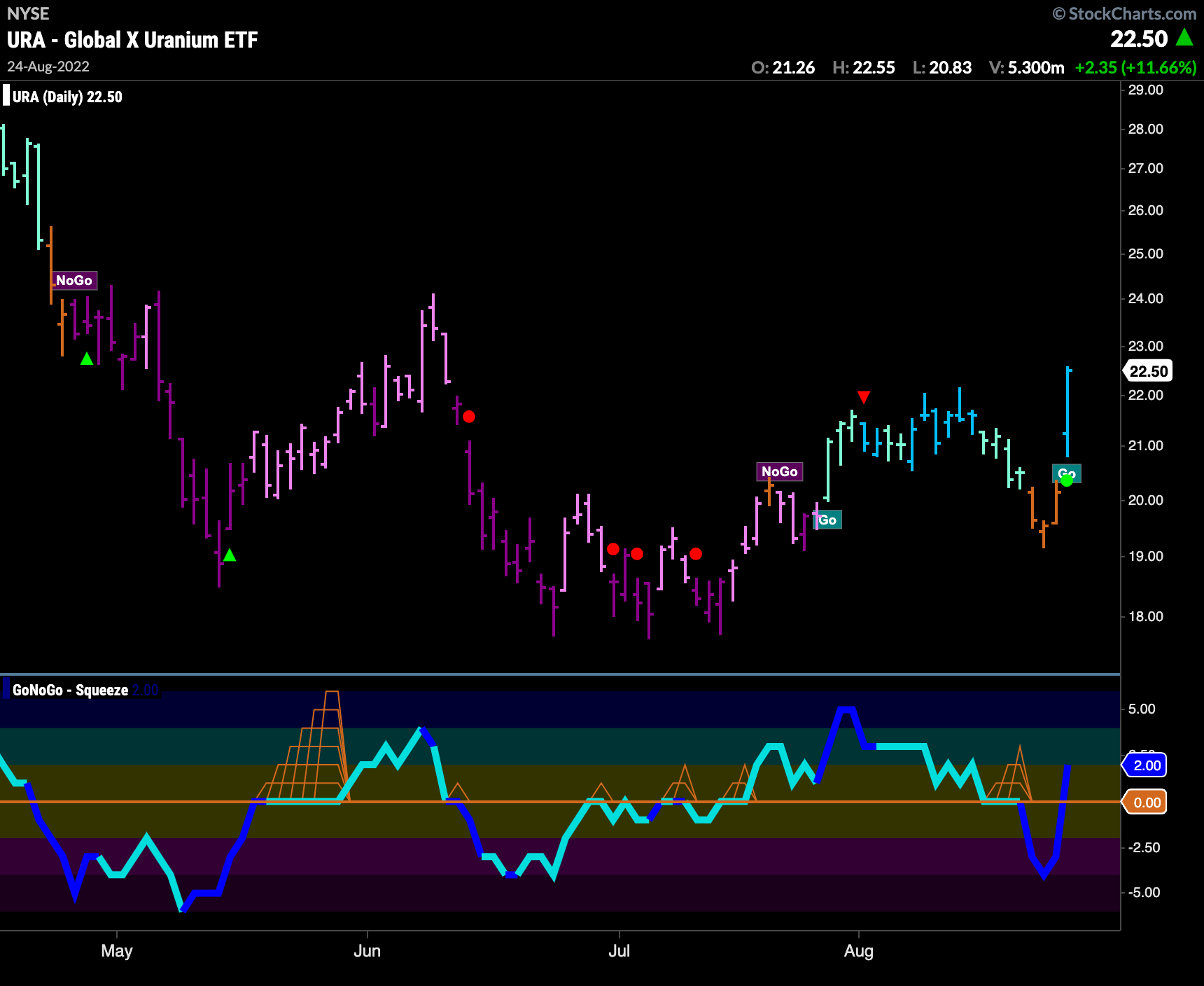This screenshot has width=1204, height=986.
Task: Click the Go label near the latest bar
Action: click(x=1067, y=473)
